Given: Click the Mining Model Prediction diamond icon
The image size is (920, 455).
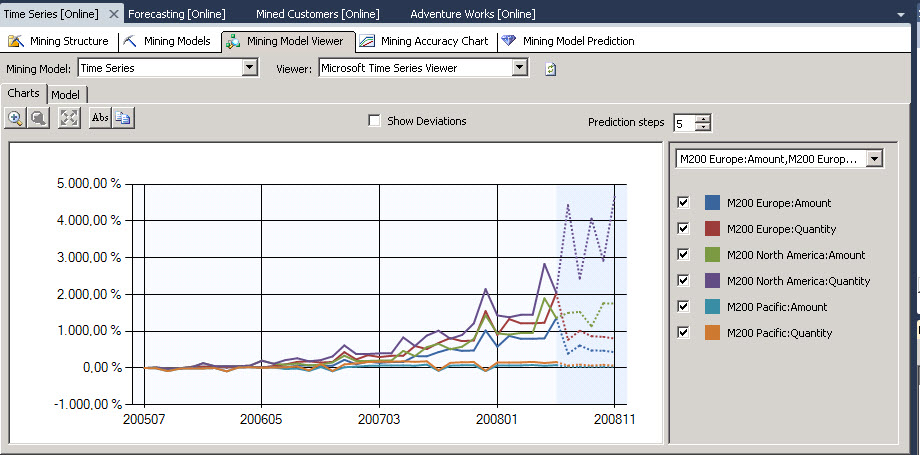Looking at the screenshot, I should coord(509,41).
